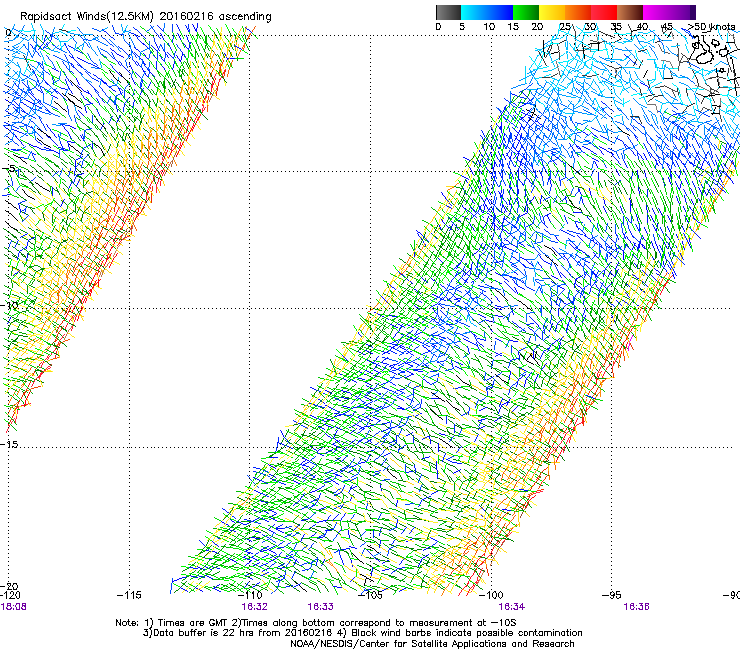Screen dimensions: 740x650
Task: Click the '10' legend scale label
Action: [x=489, y=27]
